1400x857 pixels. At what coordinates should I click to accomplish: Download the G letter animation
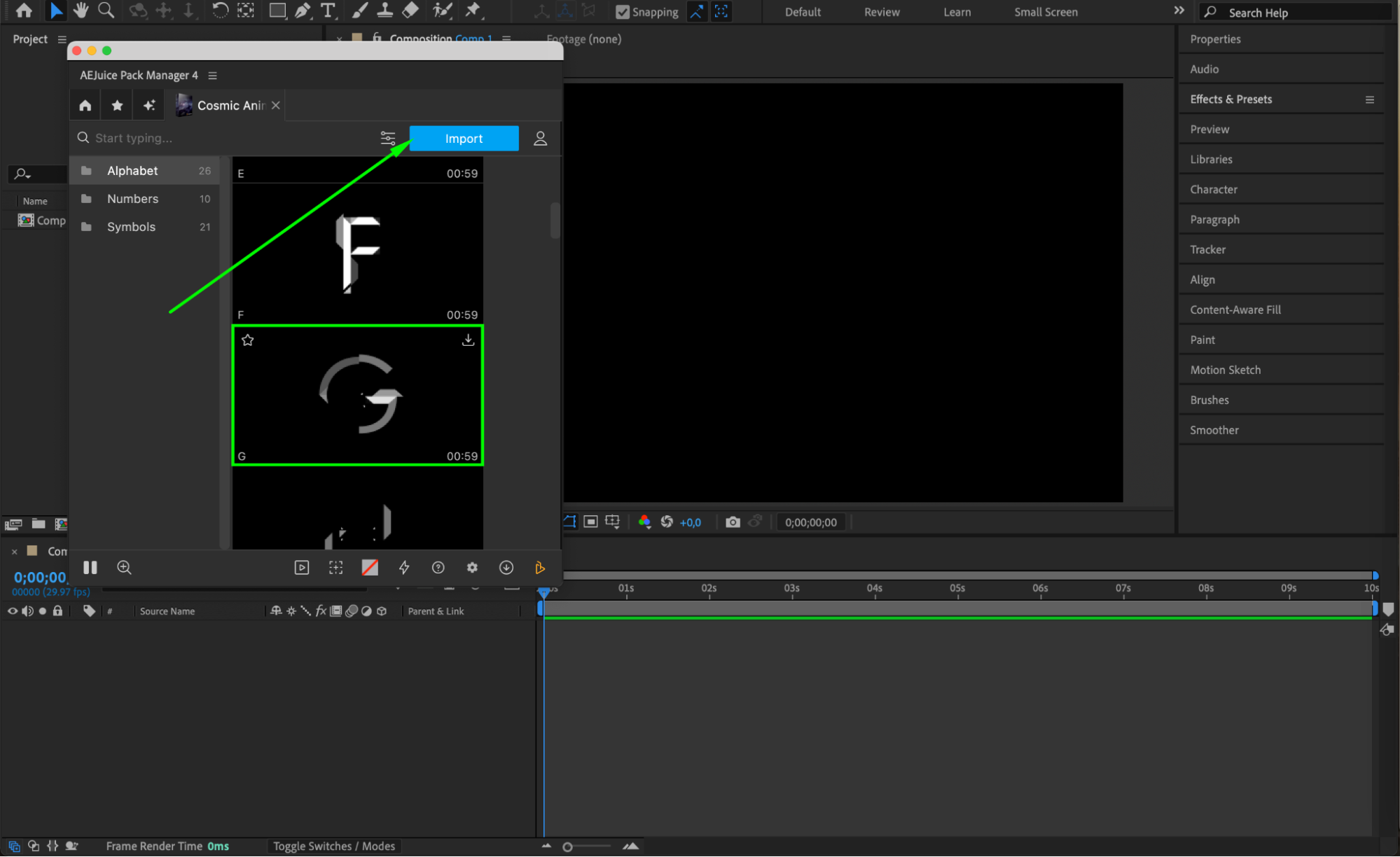pos(468,340)
